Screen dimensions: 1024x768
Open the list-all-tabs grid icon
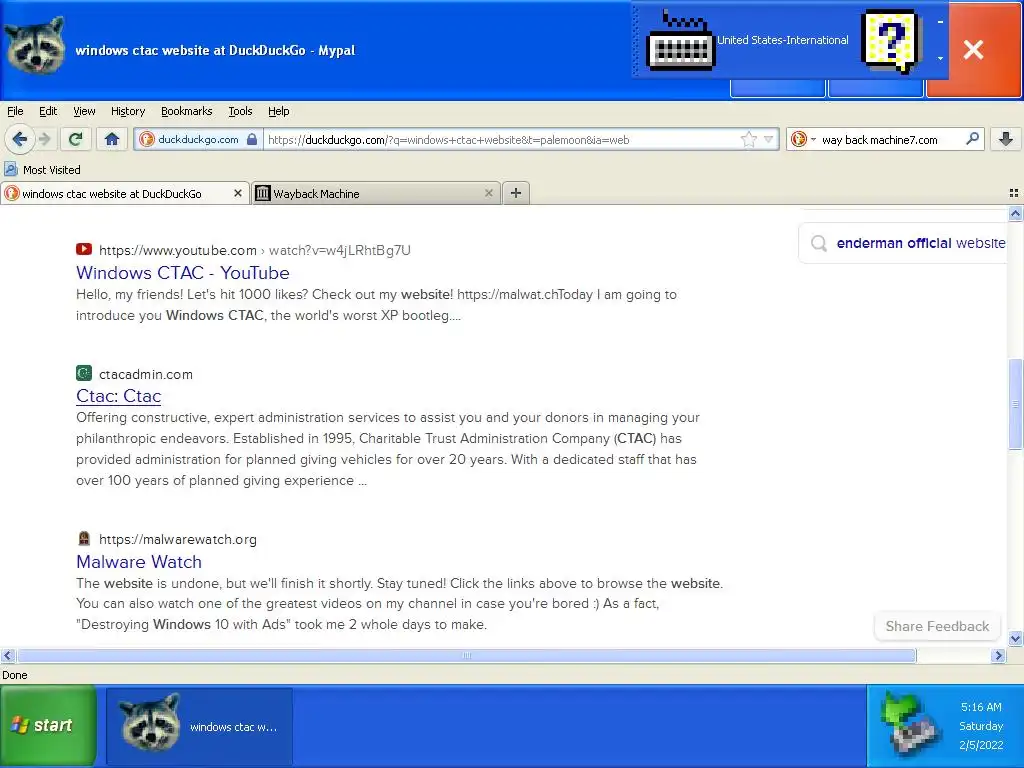click(x=1014, y=193)
